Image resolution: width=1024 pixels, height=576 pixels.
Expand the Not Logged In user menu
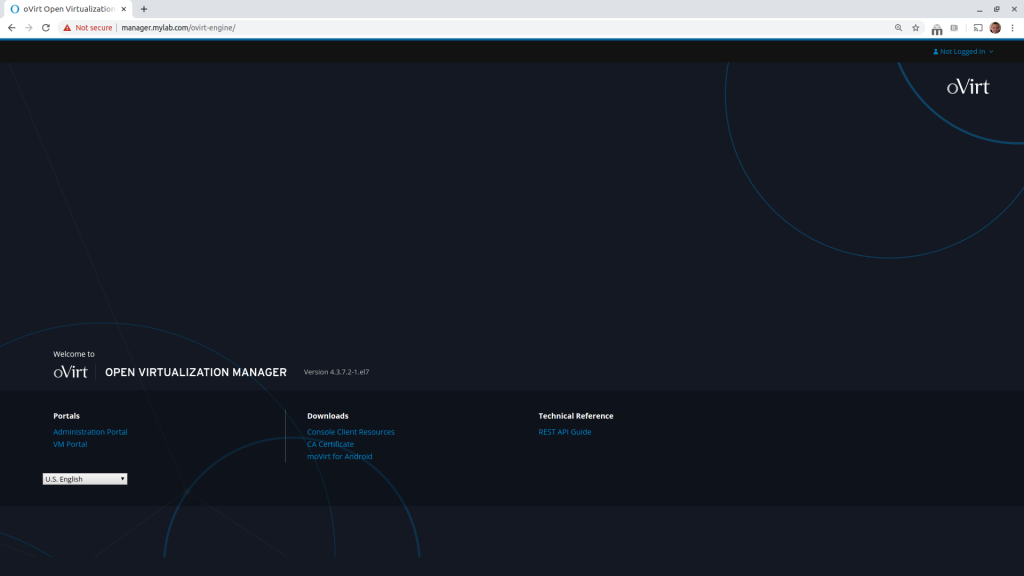click(963, 52)
